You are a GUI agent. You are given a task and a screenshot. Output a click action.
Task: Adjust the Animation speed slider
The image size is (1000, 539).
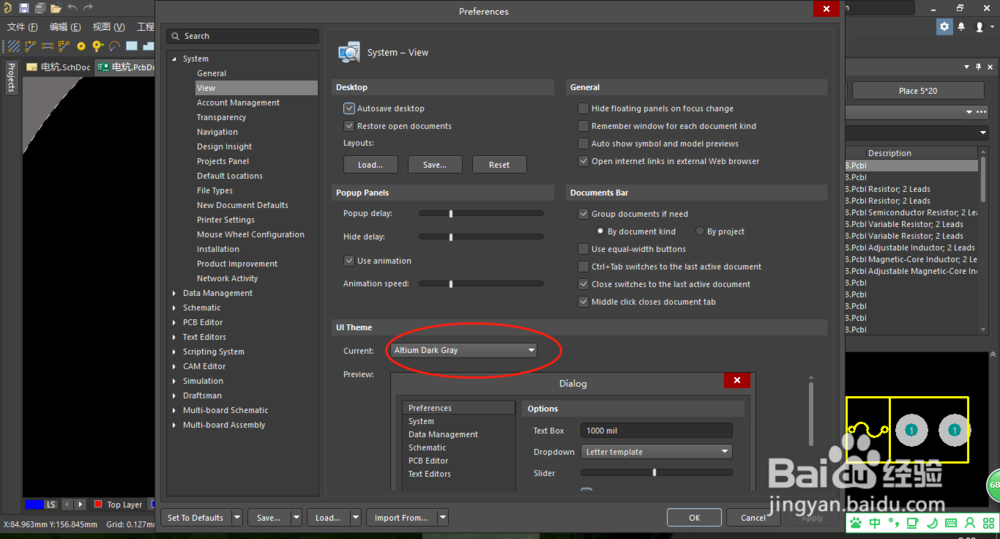tap(481, 284)
